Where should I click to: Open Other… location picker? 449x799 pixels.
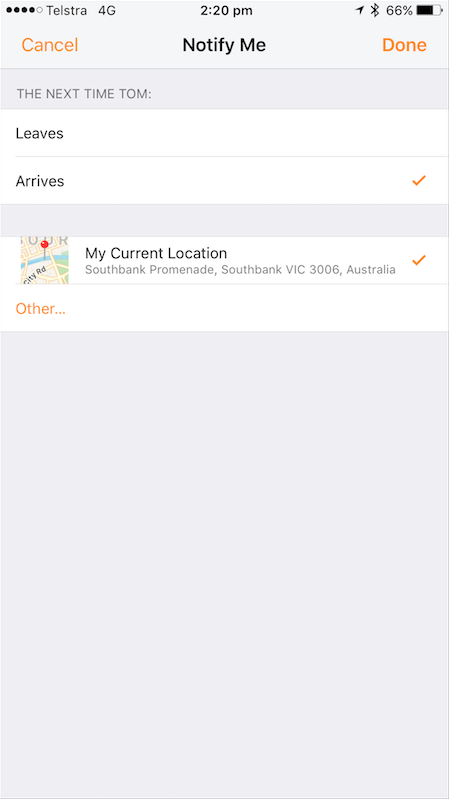coord(40,308)
